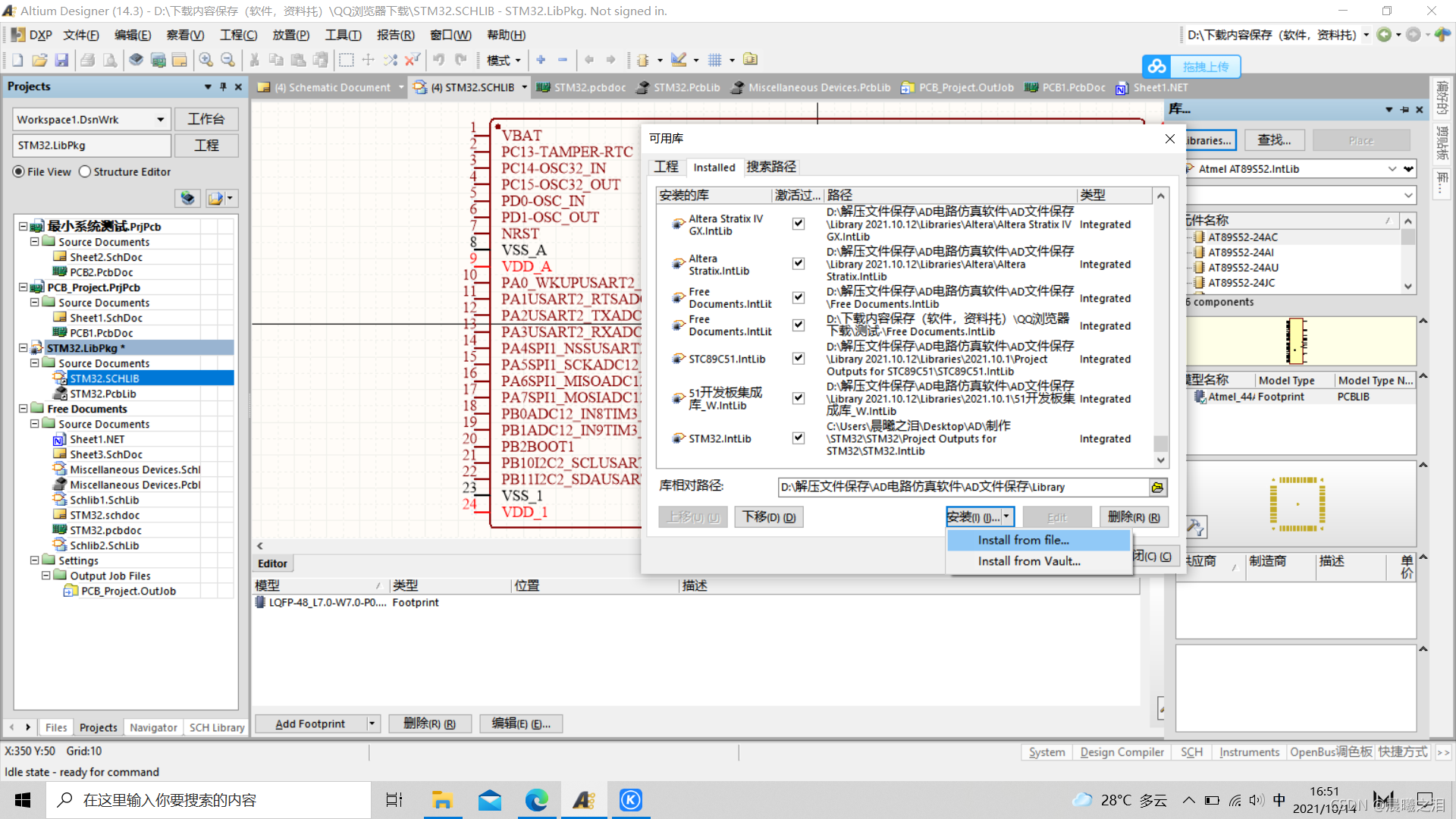Image resolution: width=1456 pixels, height=819 pixels.
Task: Switch to the 搜索路径 tab
Action: 771,167
